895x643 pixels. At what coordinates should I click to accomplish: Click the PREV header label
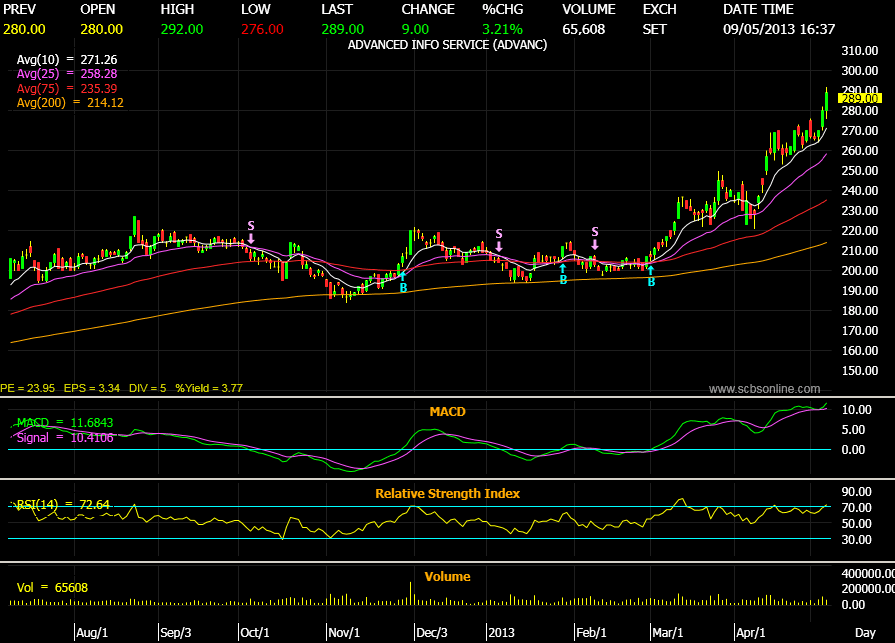(x=19, y=9)
